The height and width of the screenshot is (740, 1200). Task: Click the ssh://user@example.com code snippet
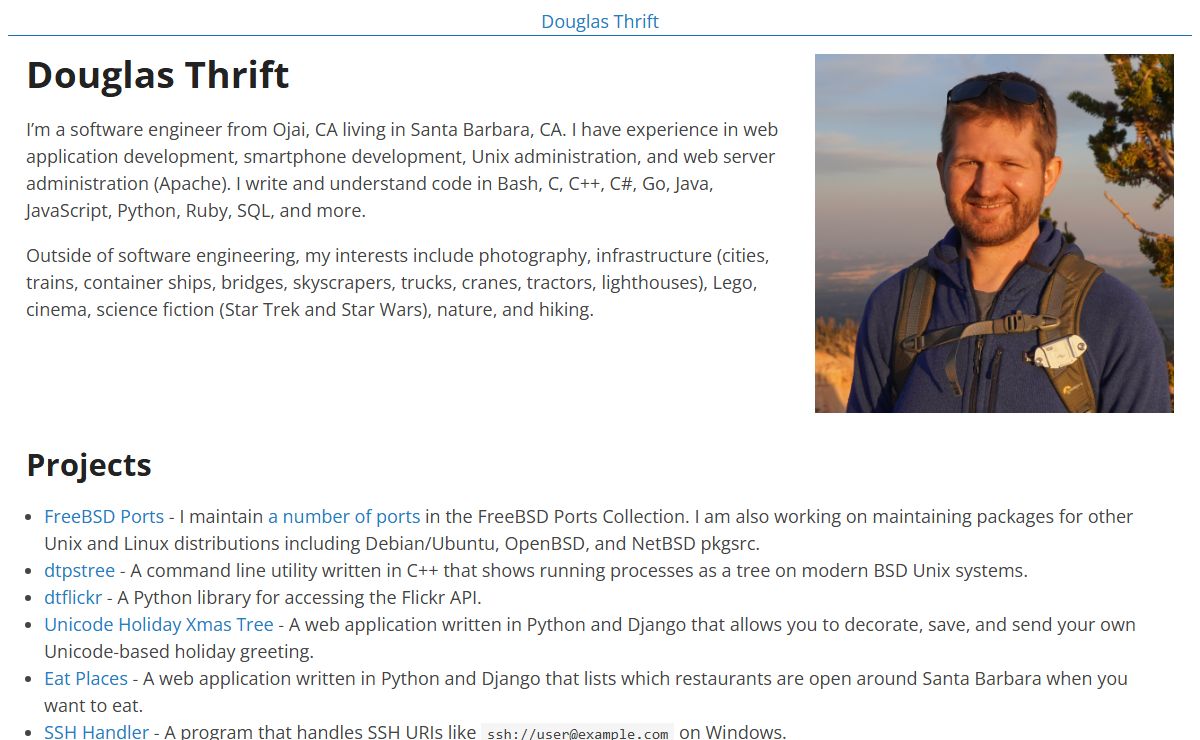pyautogui.click(x=577, y=733)
